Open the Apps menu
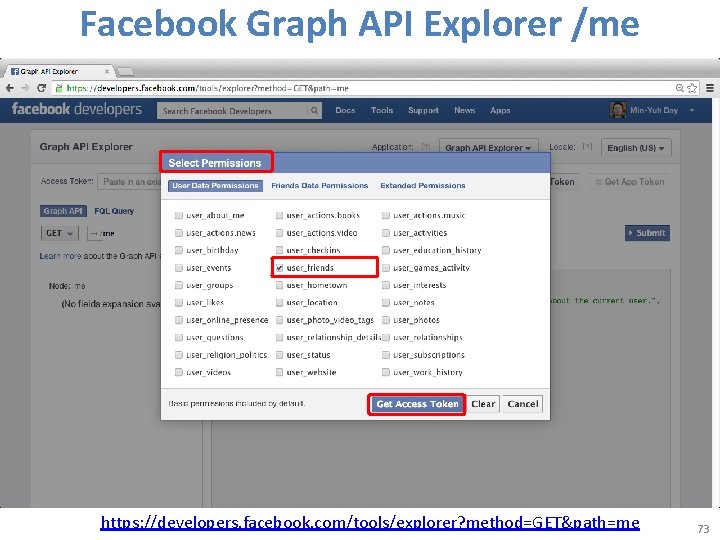The height and width of the screenshot is (540, 720). [x=500, y=110]
